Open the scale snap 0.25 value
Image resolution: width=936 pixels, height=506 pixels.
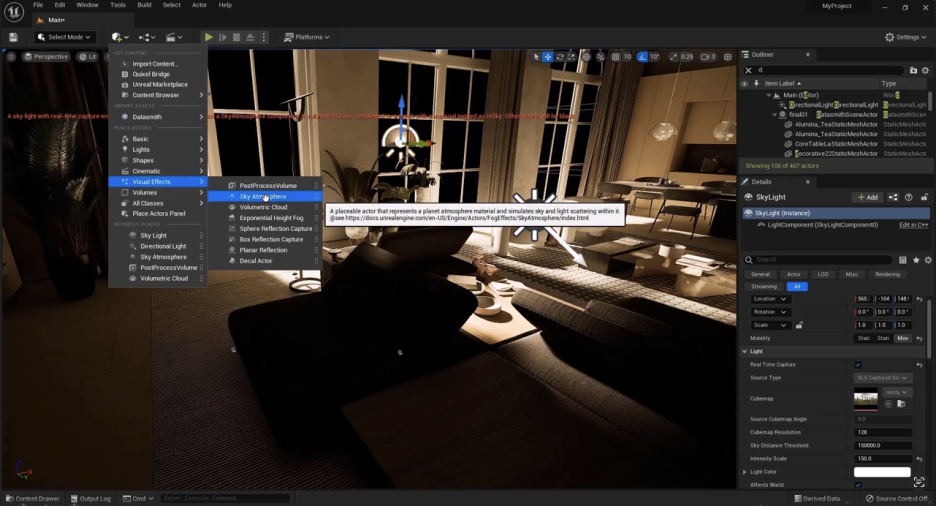click(687, 57)
